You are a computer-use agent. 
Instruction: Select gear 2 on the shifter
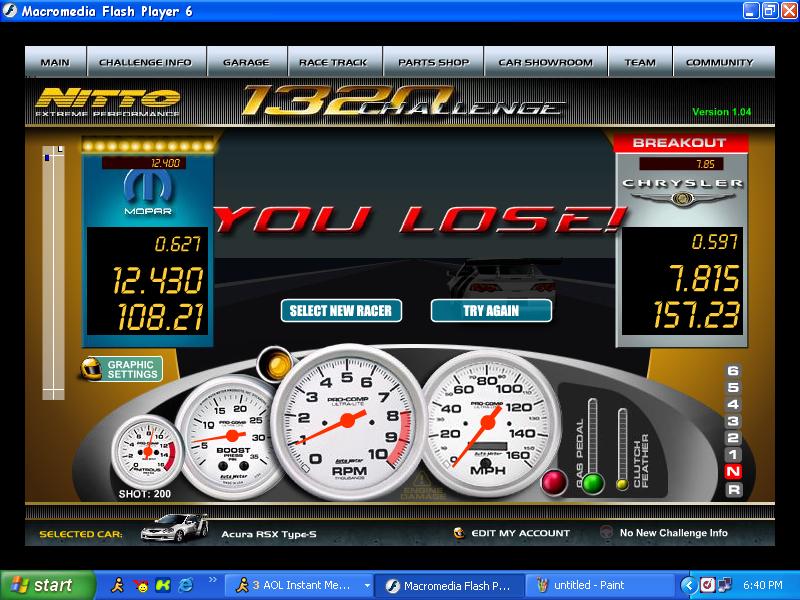pos(733,438)
